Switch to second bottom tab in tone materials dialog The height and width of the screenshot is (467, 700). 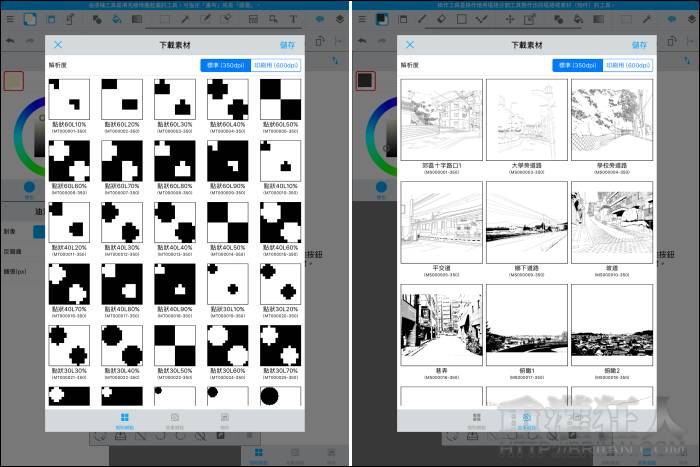pos(175,421)
